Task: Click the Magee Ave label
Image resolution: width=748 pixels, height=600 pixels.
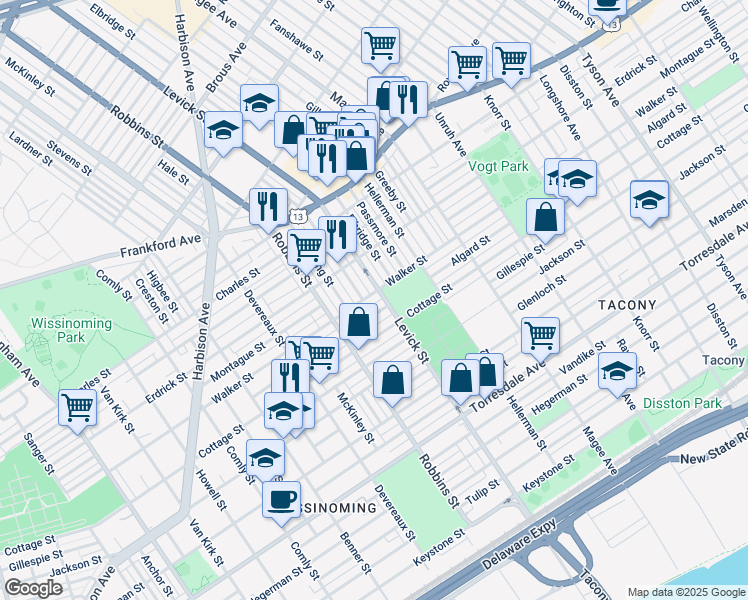Action: 599,450
